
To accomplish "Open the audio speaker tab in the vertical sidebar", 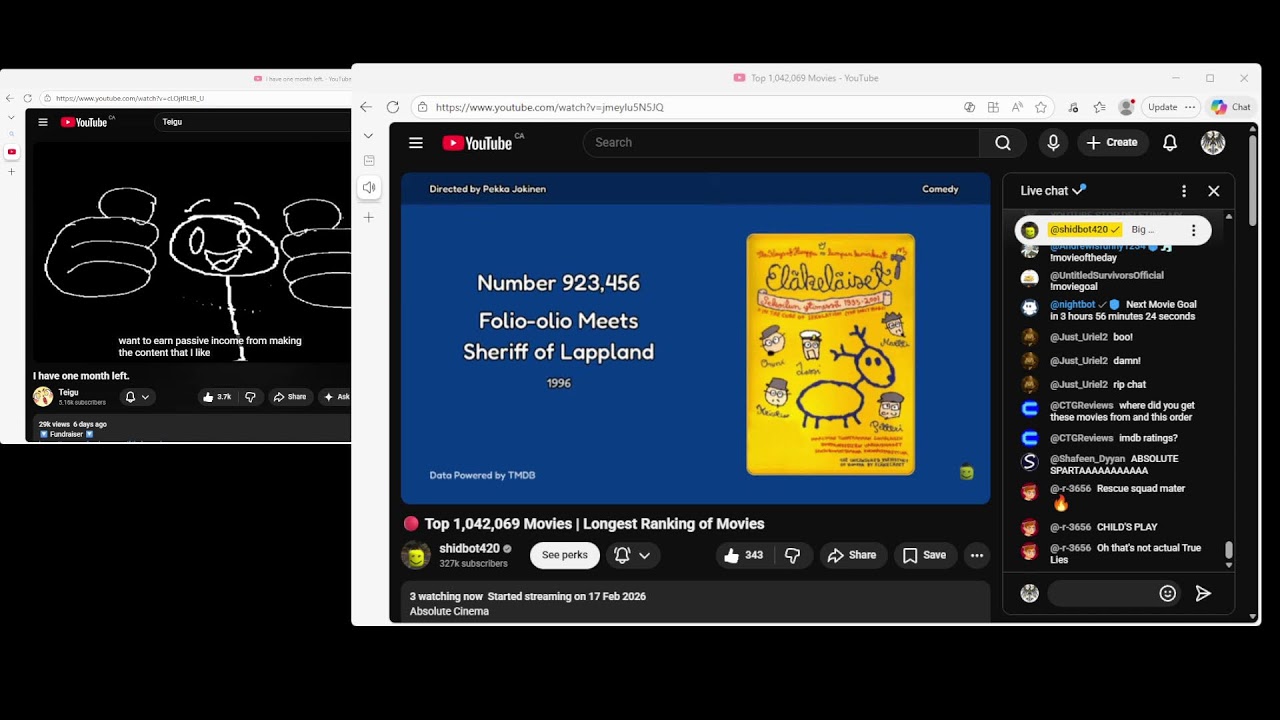I will click(369, 187).
